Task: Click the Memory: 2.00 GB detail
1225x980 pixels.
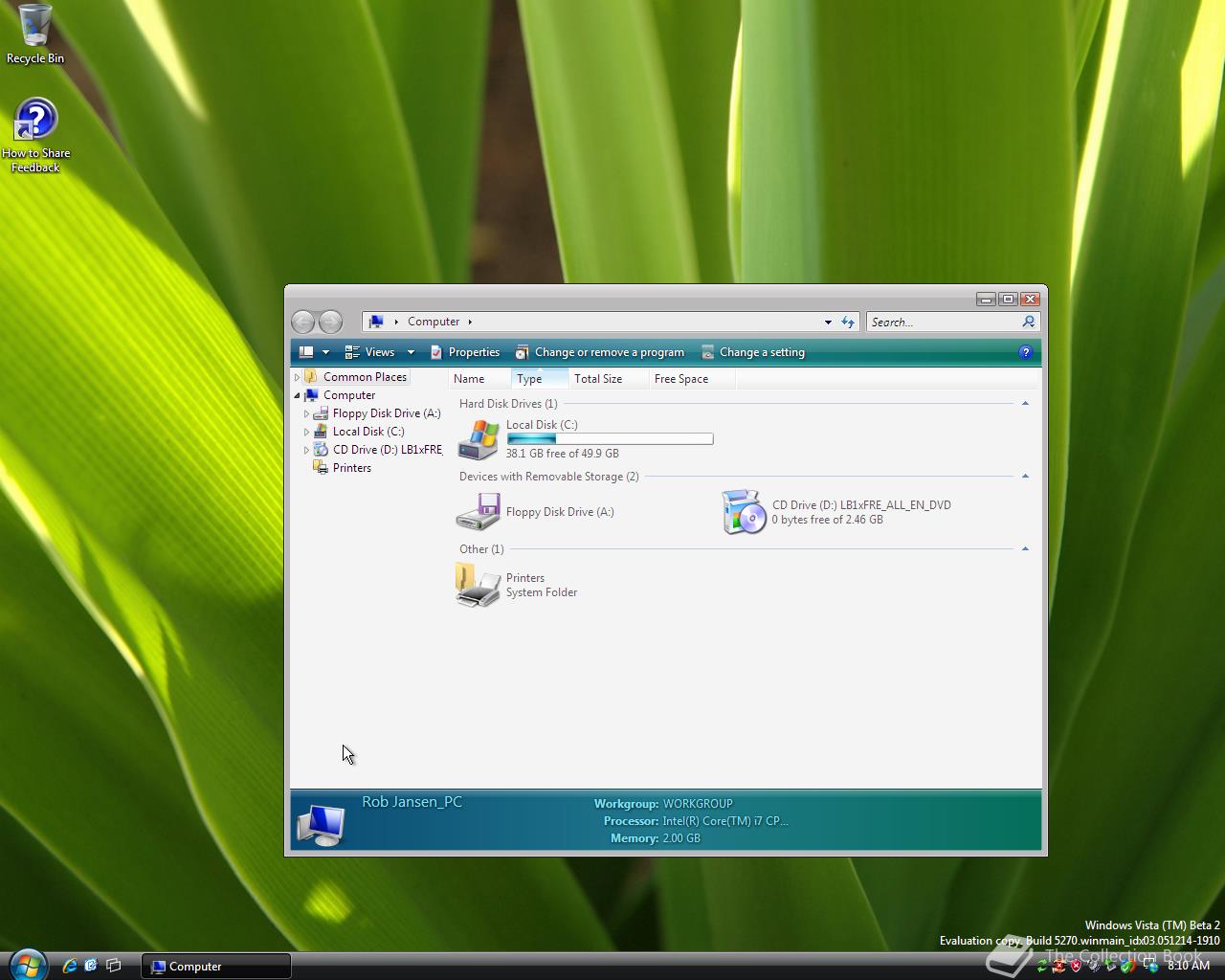Action: tap(656, 838)
